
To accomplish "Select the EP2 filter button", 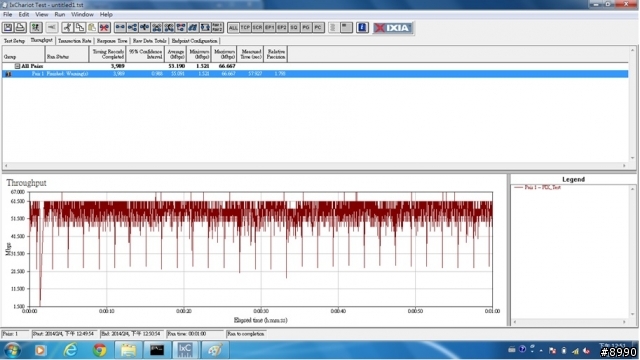I will [x=282, y=27].
